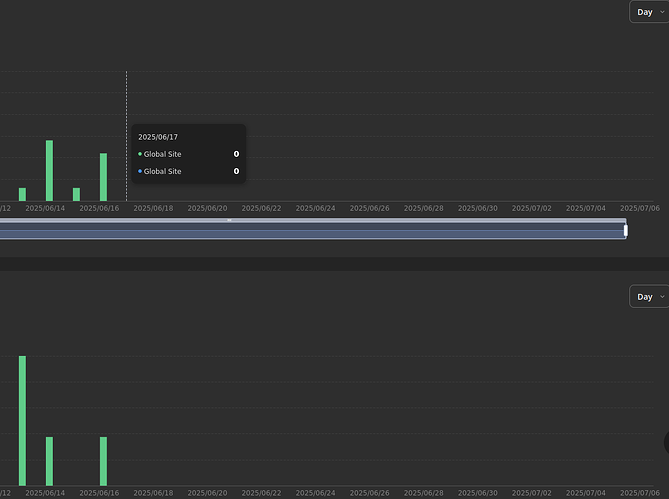Click the 2025/06/24 axis label in the lower chart
This screenshot has width=669, height=499.
point(315,493)
